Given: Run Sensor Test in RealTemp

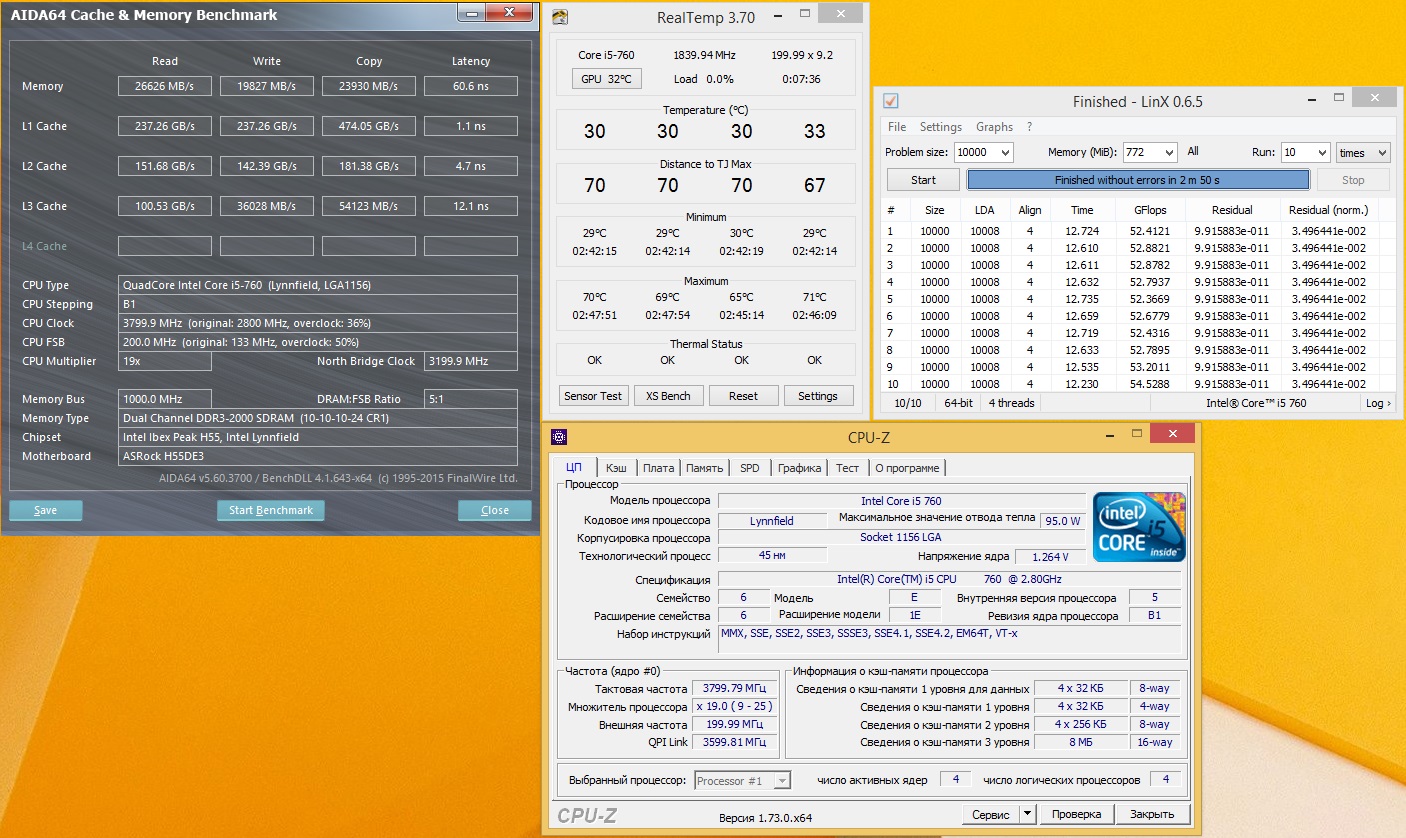Looking at the screenshot, I should [x=593, y=396].
